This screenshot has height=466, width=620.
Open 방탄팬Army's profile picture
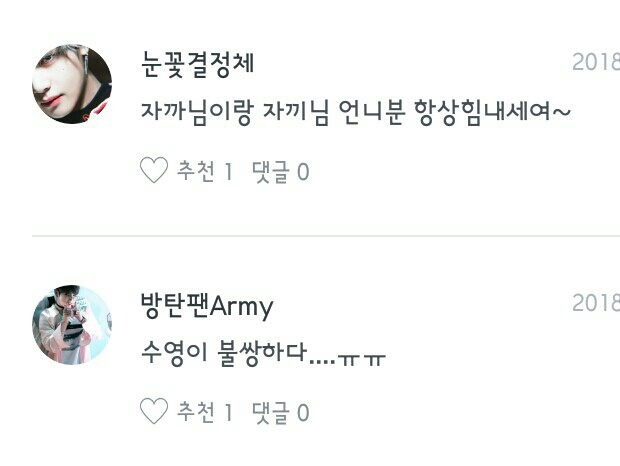pos(72,325)
